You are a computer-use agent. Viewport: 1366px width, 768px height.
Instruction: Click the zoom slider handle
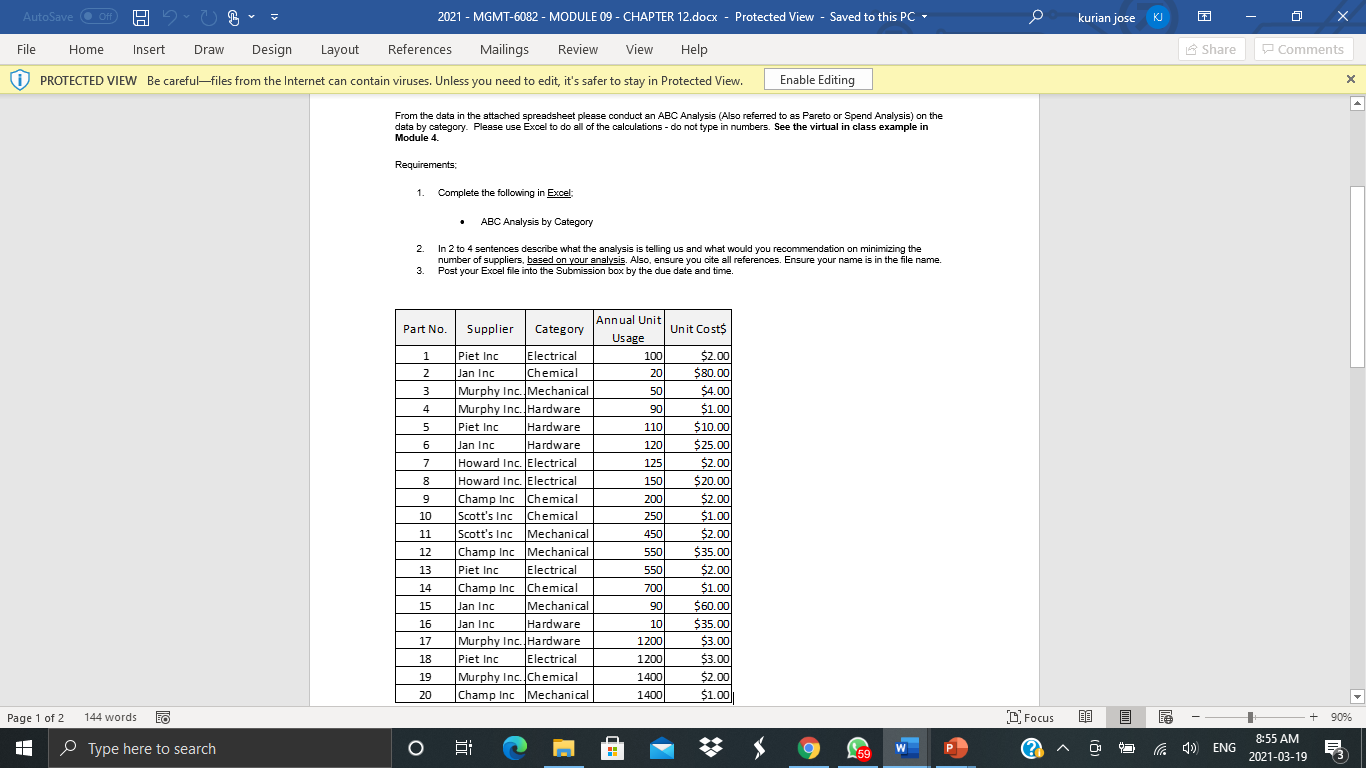tap(1248, 717)
